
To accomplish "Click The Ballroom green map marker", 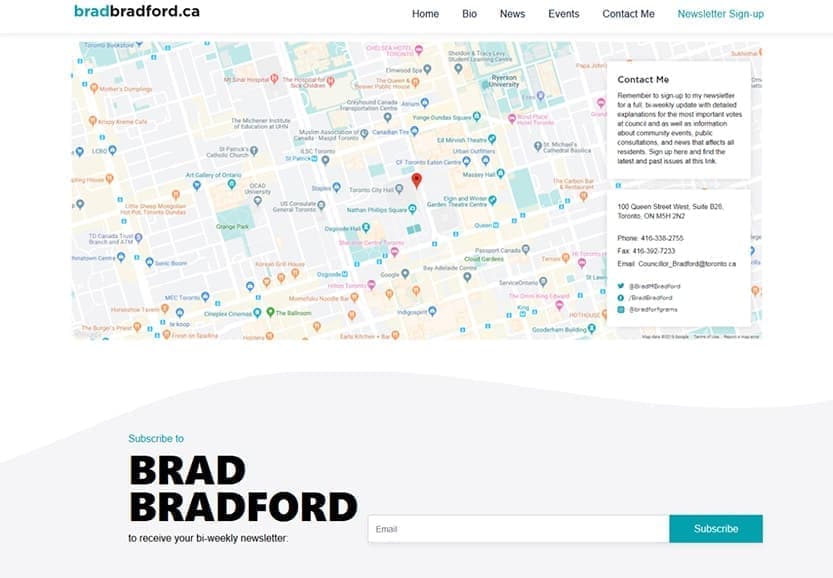I will (x=270, y=312).
